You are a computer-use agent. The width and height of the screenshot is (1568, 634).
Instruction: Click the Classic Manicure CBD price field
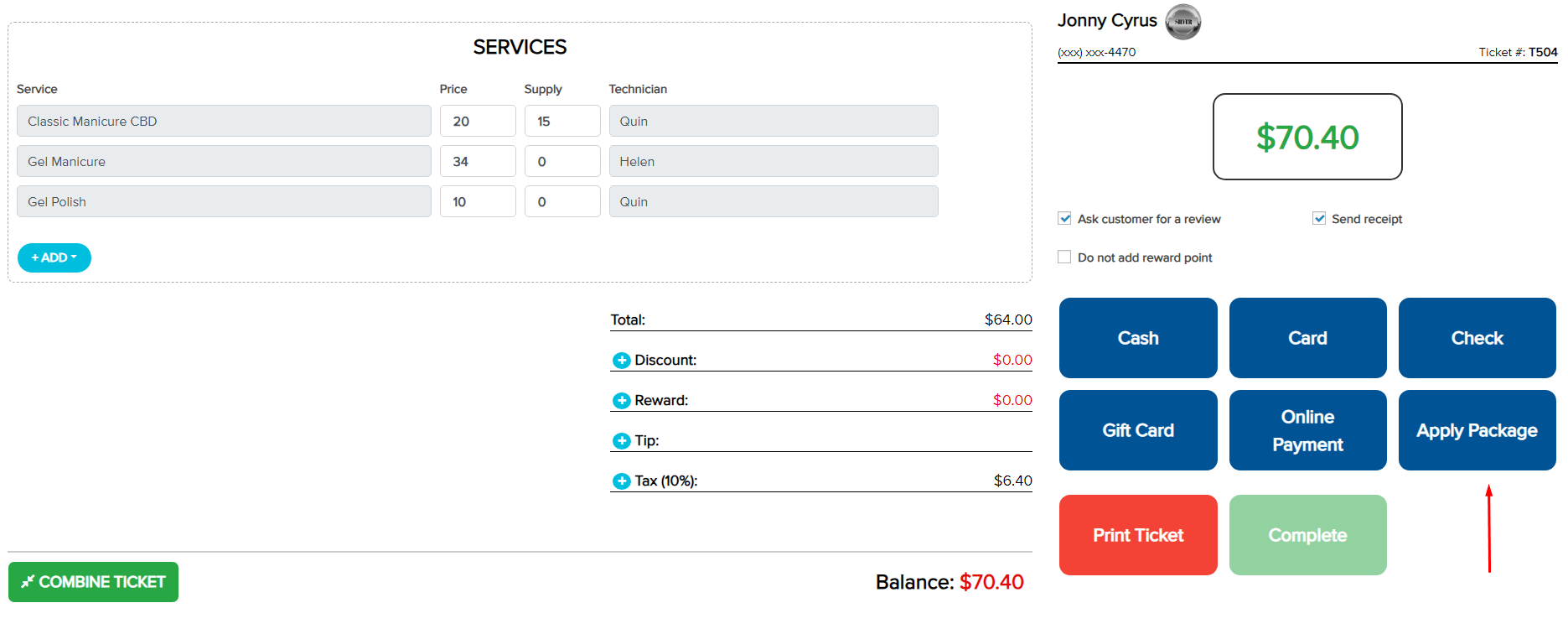477,122
